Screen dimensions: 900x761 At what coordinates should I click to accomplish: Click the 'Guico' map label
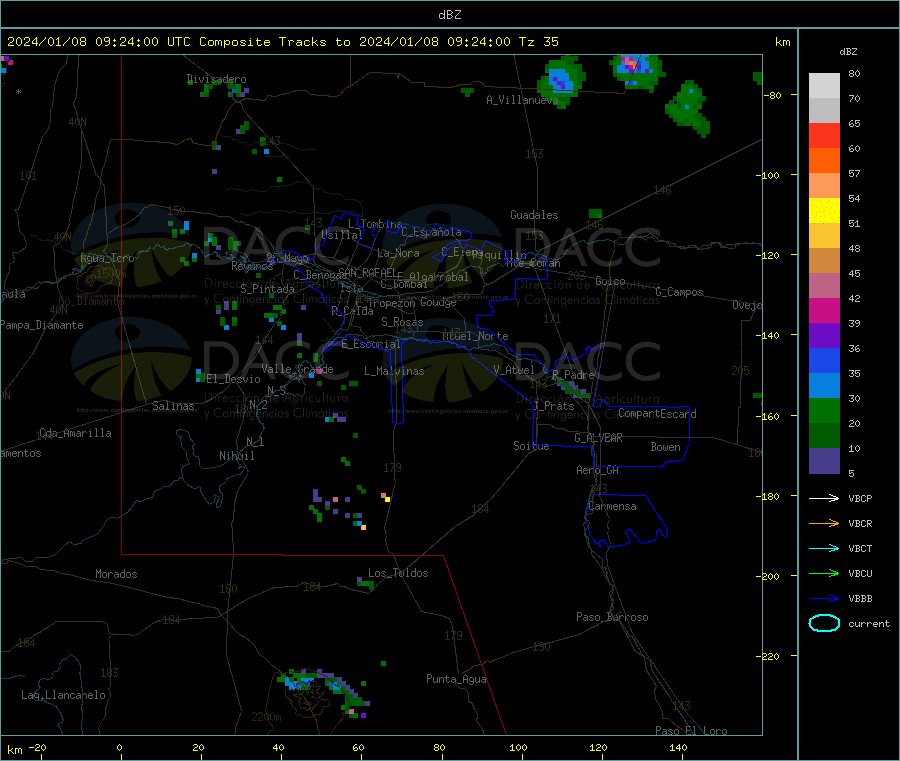610,281
